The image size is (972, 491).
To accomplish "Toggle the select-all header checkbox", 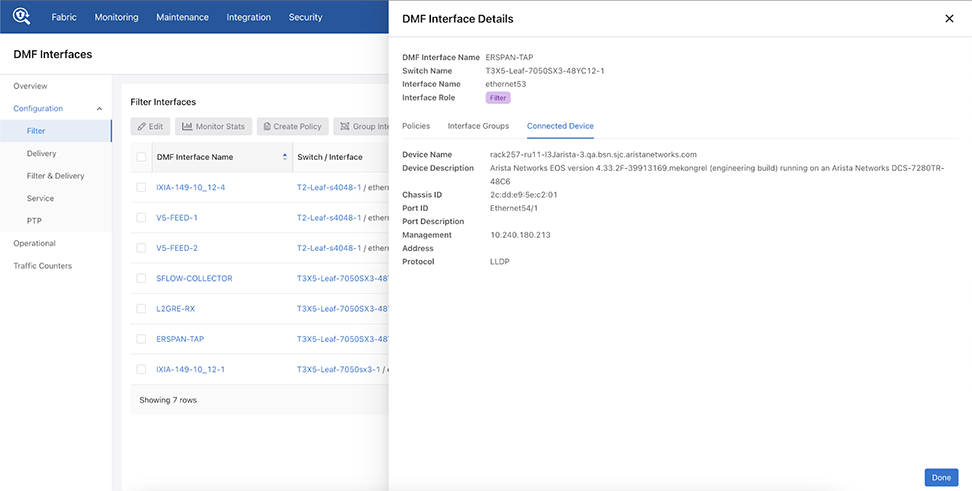I will 141,157.
